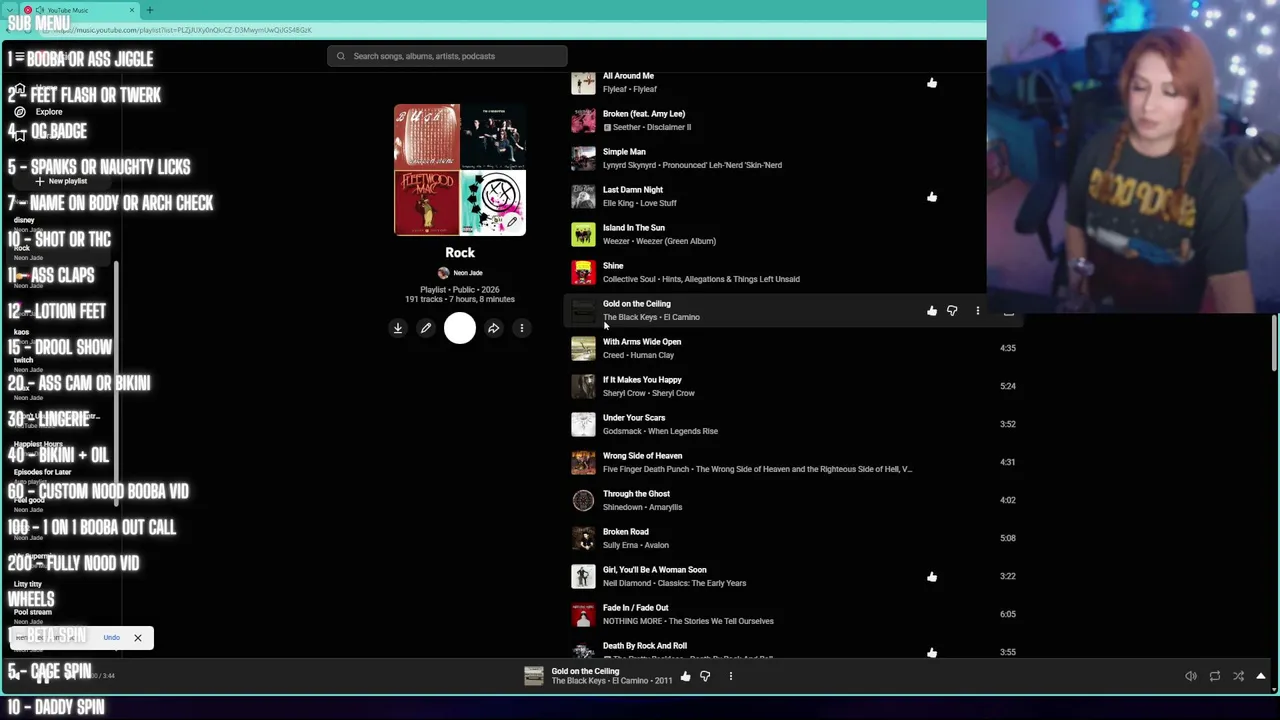This screenshot has width=1280, height=720.
Task: Open player bar song options menu
Action: [731, 677]
